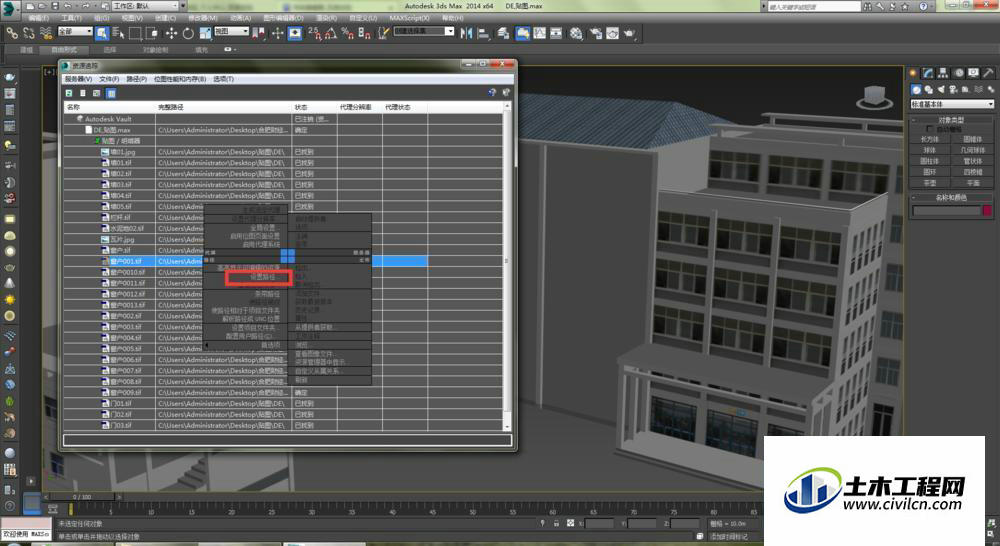
Task: Enable the 自动栅格 checkbox
Action: click(930, 129)
